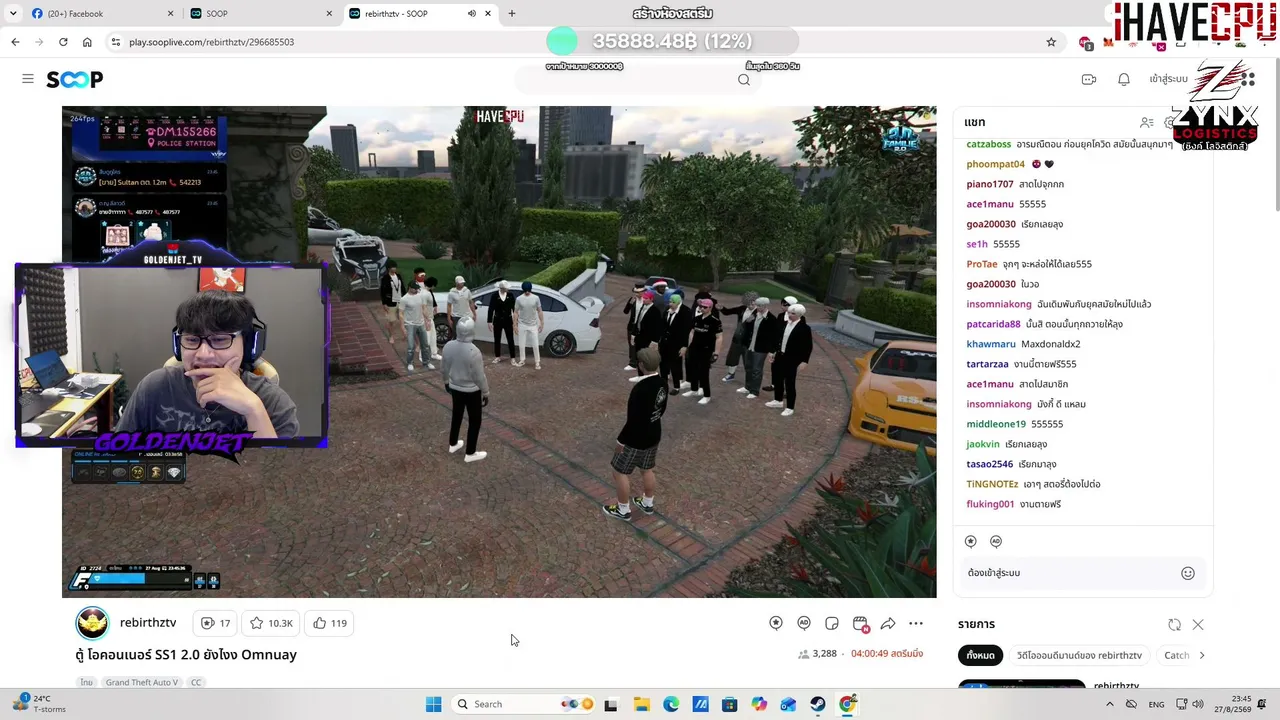The width and height of the screenshot is (1280, 720).
Task: Select the ทั้งหมด filter chip
Action: pyautogui.click(x=980, y=655)
